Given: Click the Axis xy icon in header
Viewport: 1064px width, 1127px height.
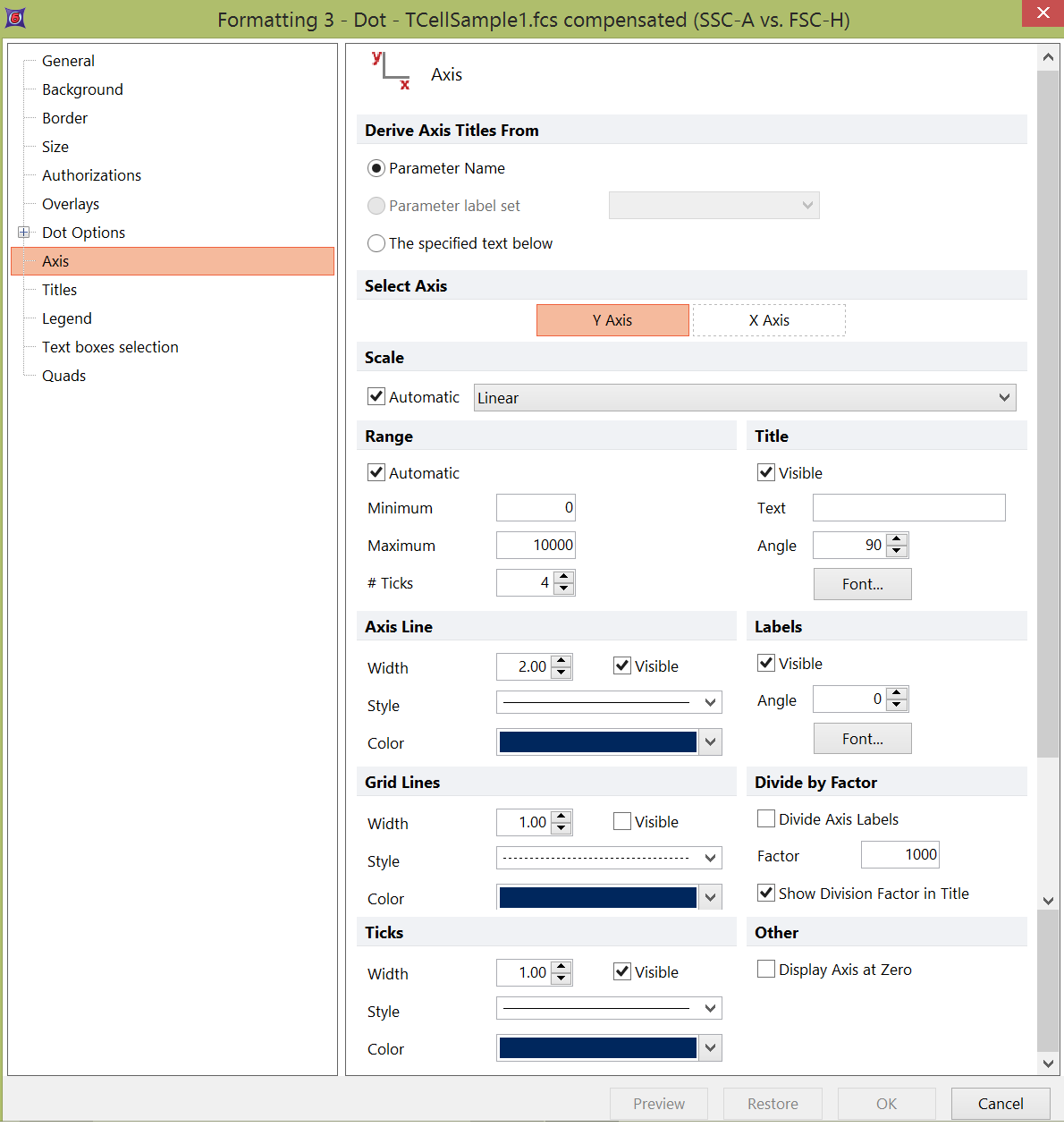Looking at the screenshot, I should pos(391,72).
